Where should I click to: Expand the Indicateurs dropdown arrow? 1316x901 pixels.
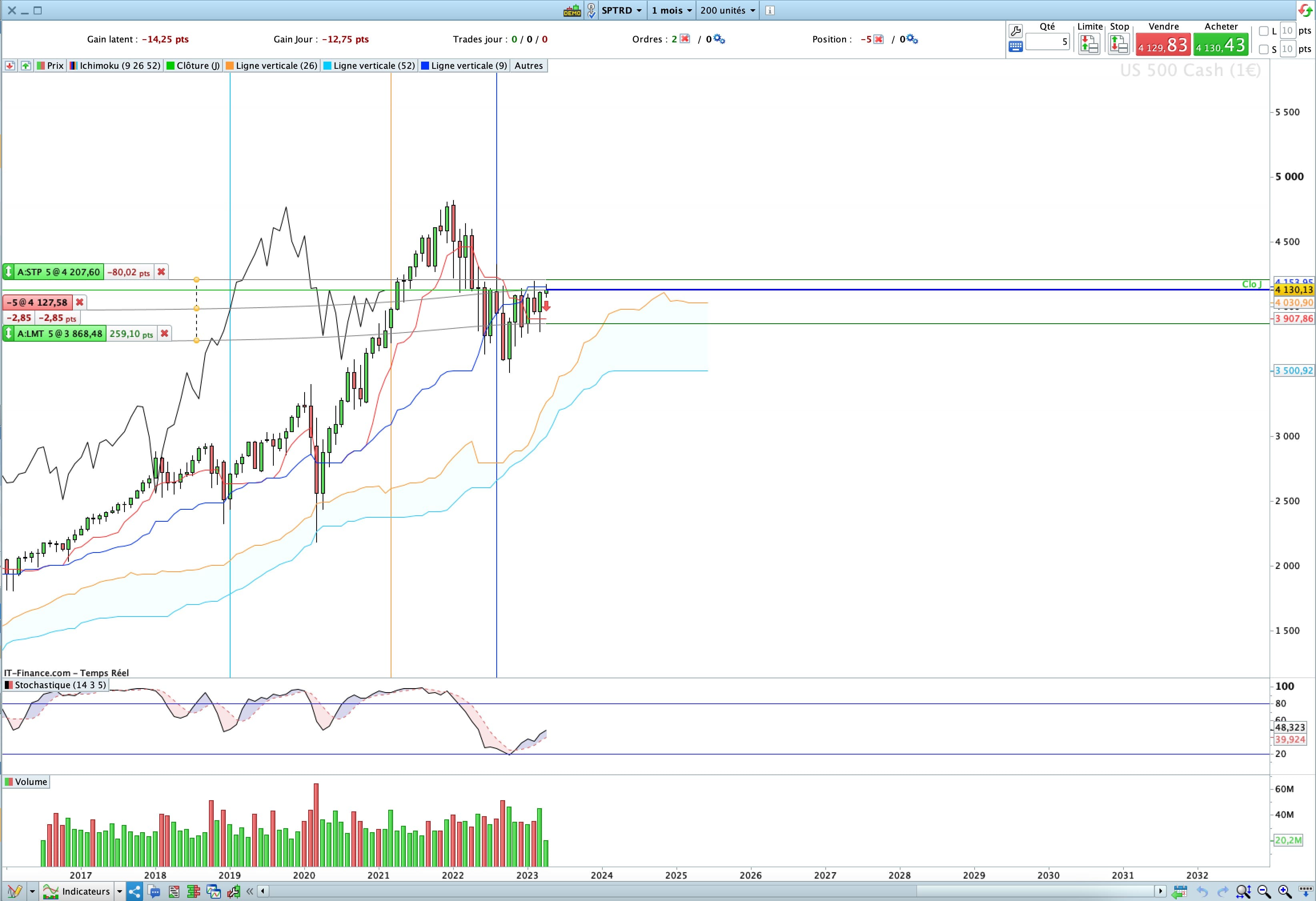click(x=120, y=891)
